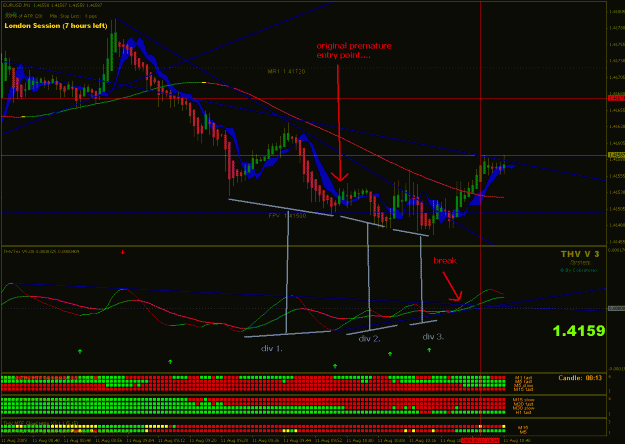Viewport: 625px width, 444px height.
Task: Click the red highlighted date on time axis
Action: click(480, 440)
